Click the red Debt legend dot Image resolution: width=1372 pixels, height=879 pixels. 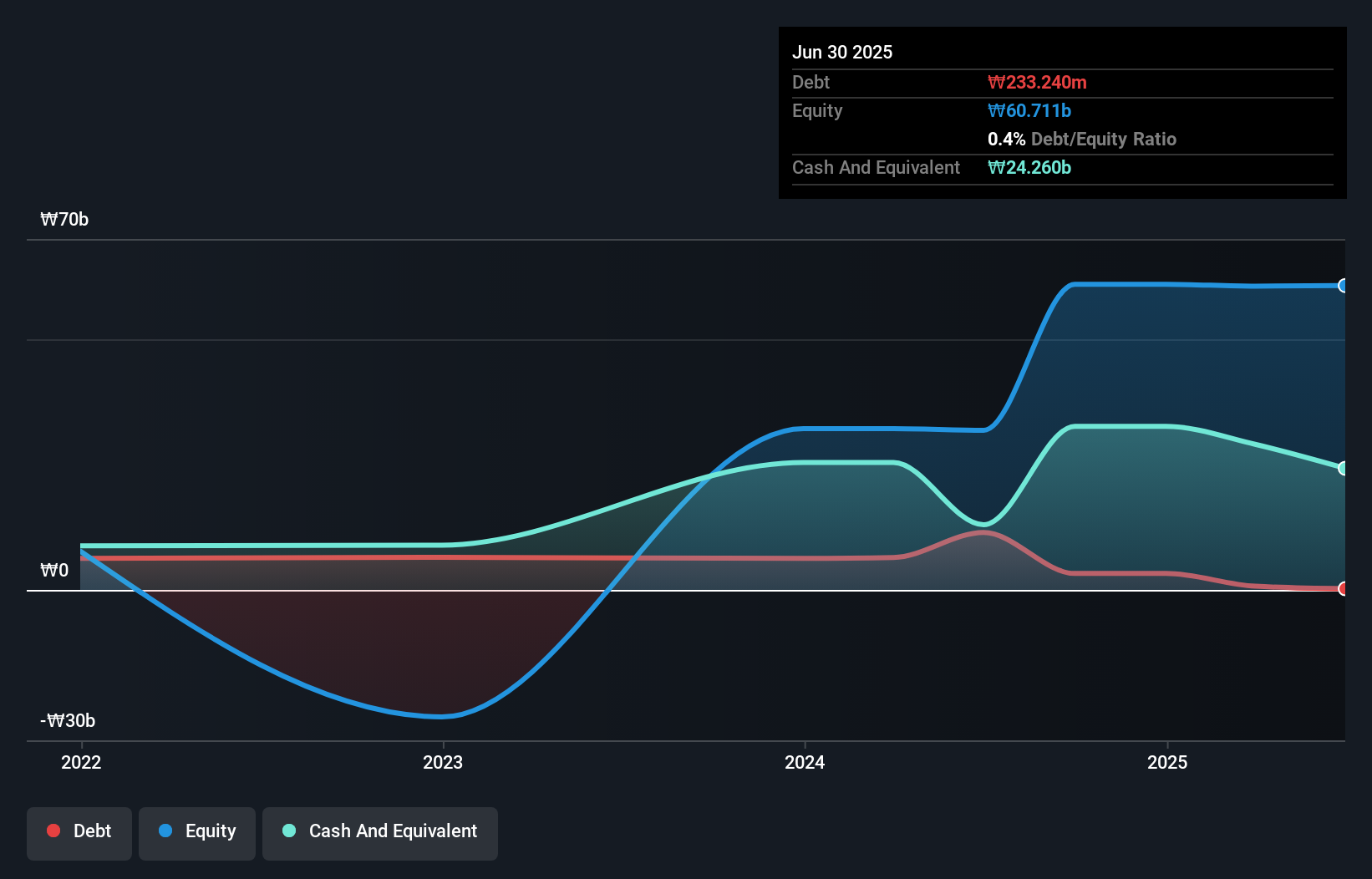coord(53,831)
